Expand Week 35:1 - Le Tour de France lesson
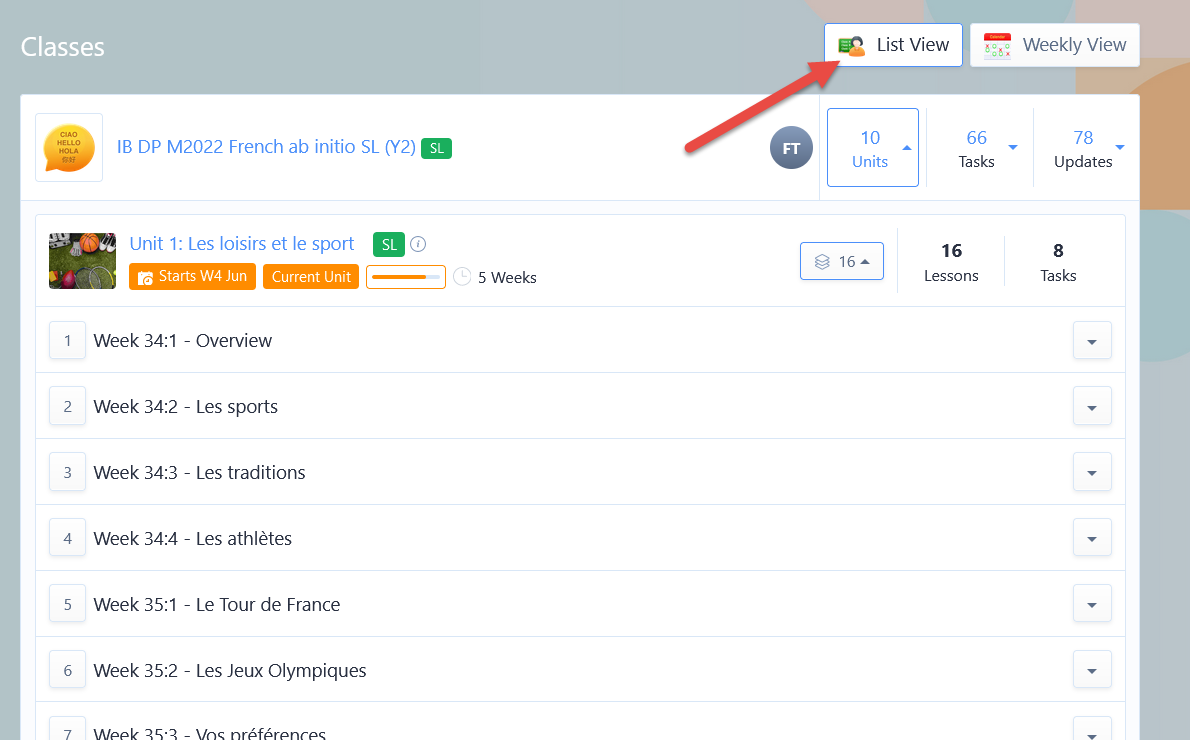1190x740 pixels. (x=1092, y=604)
